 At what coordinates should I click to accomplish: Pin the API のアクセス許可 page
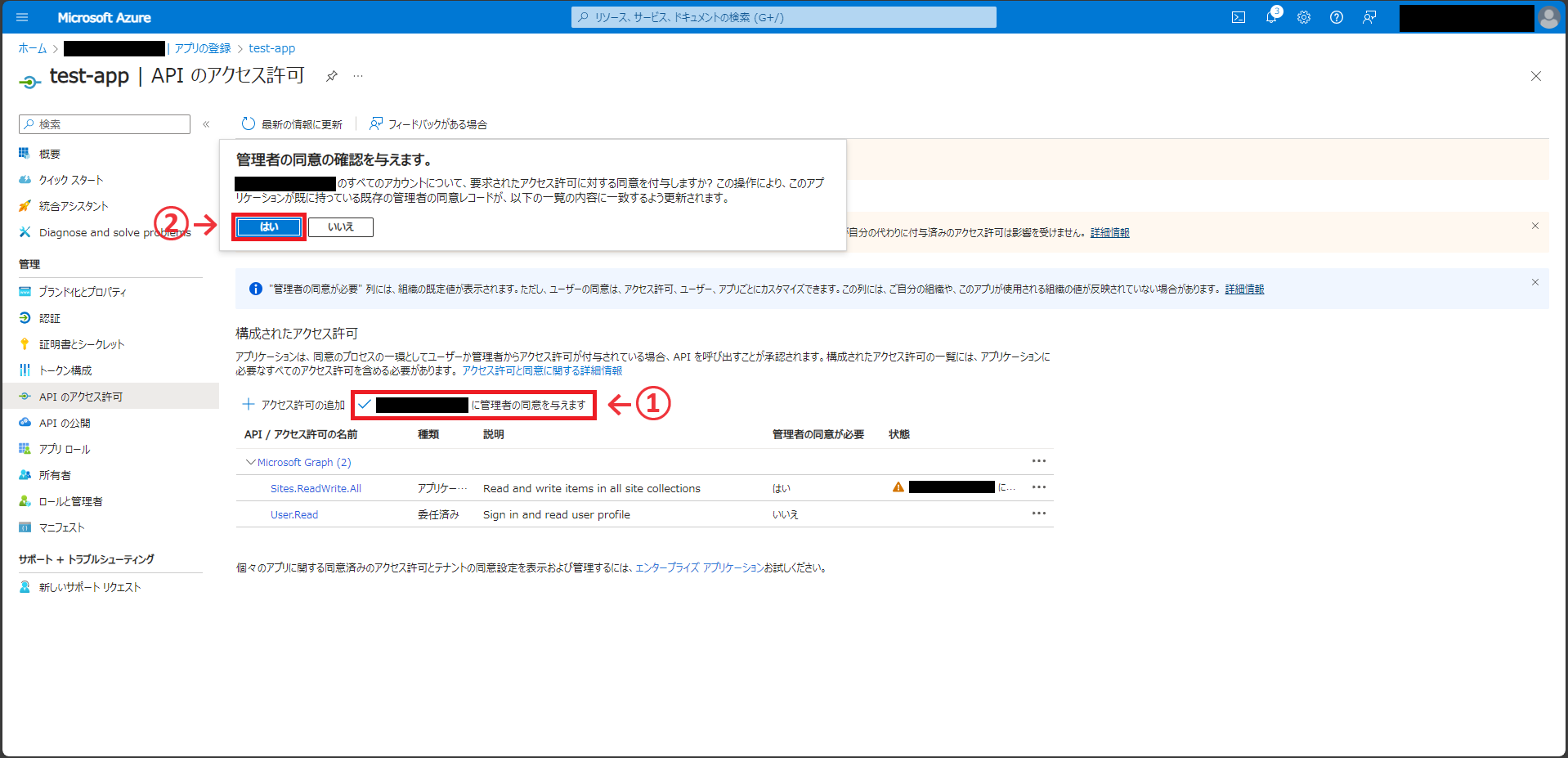(x=331, y=75)
